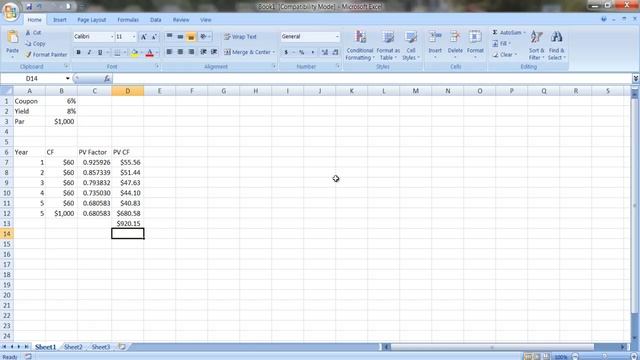The image size is (640, 360).
Task: Toggle Bold formatting
Action: pos(78,53)
